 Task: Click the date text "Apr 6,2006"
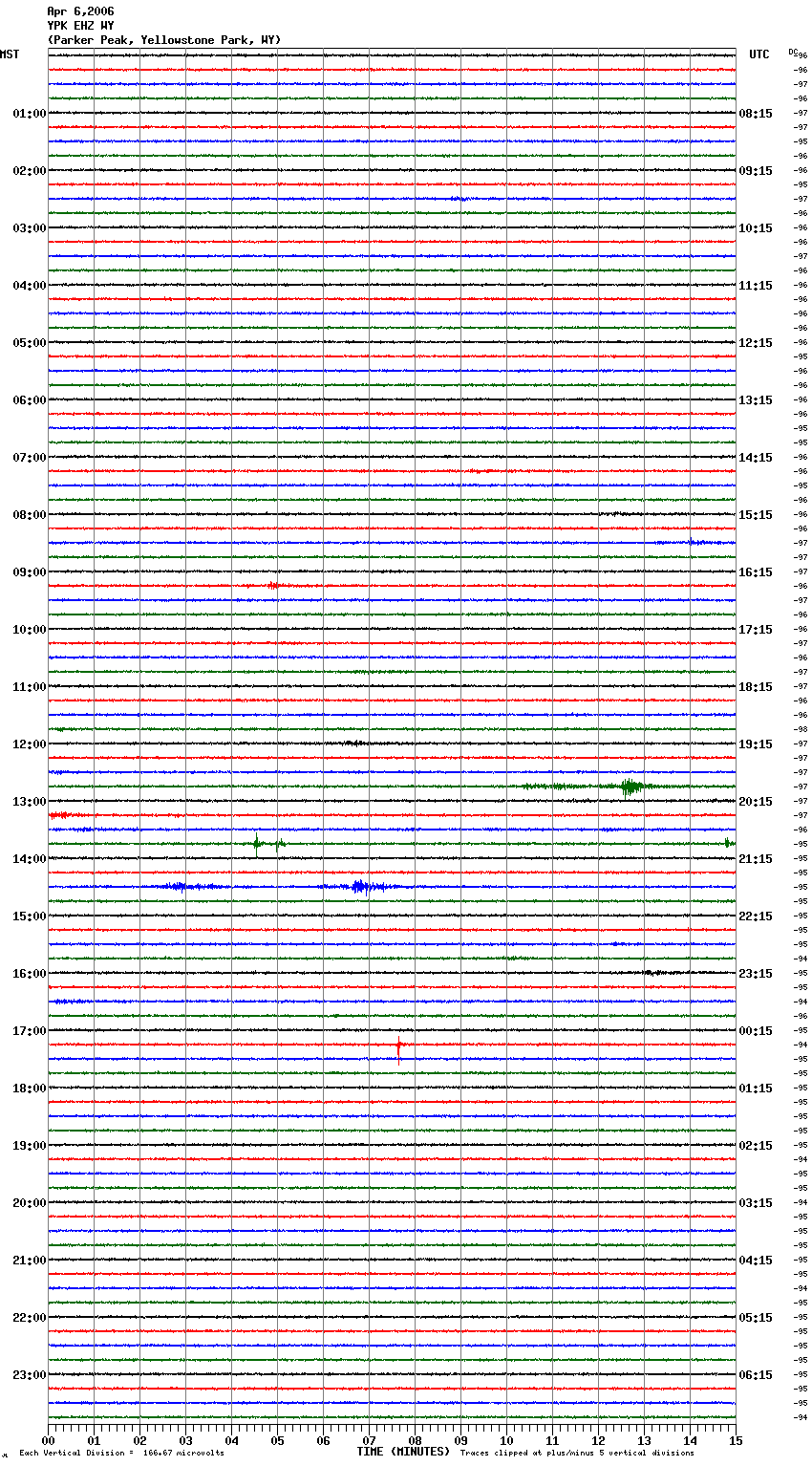(80, 11)
